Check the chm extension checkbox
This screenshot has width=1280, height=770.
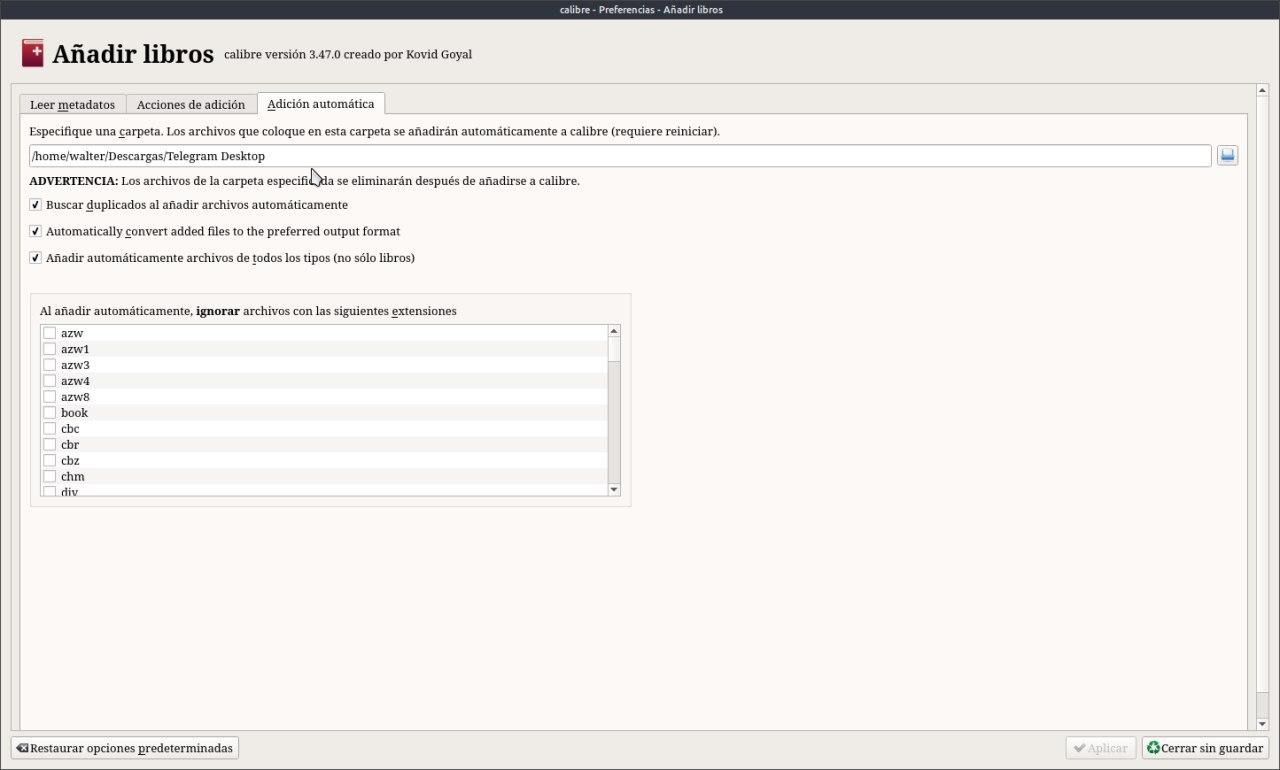pos(49,477)
